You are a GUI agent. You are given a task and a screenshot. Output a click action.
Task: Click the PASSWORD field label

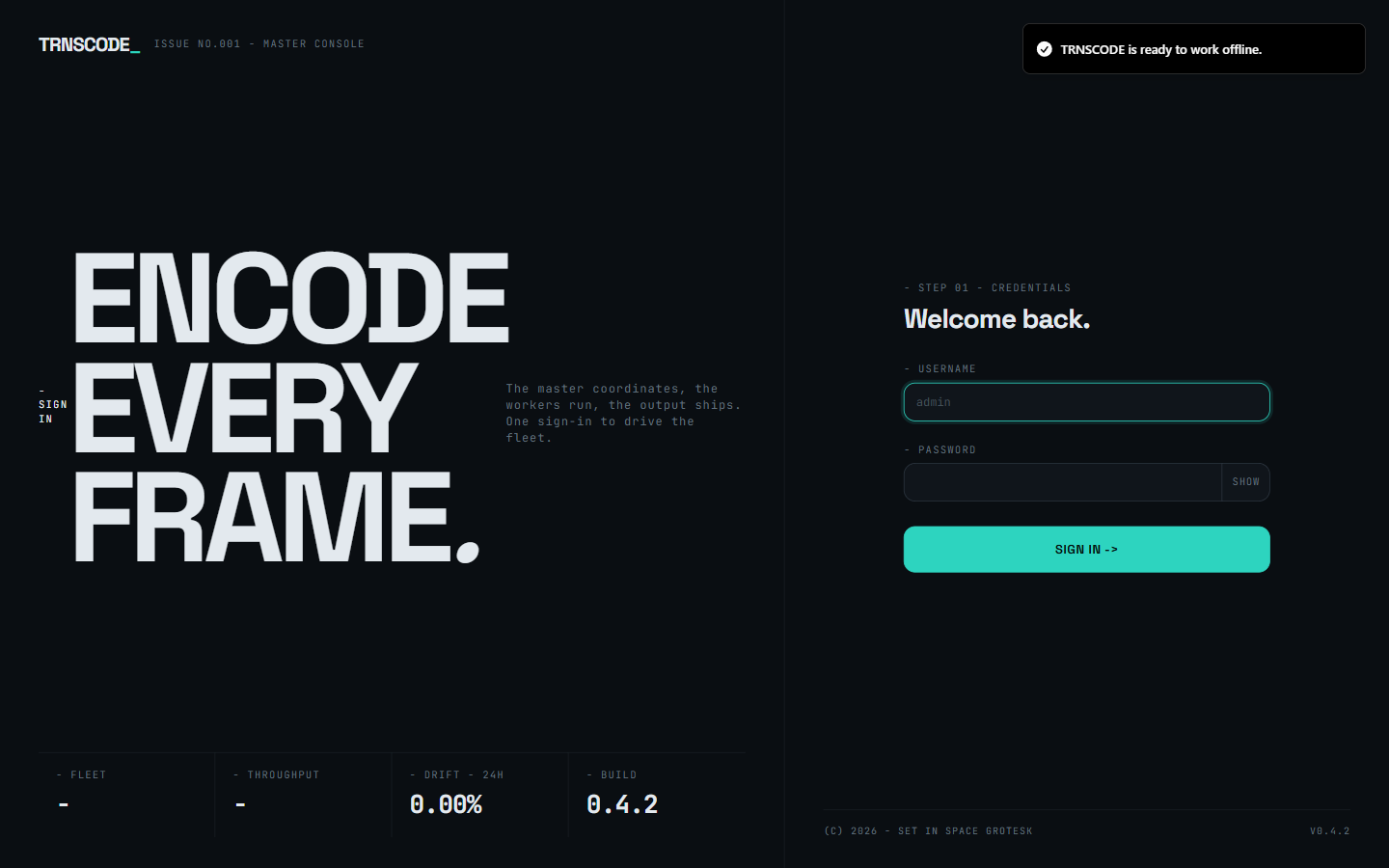[x=940, y=450]
